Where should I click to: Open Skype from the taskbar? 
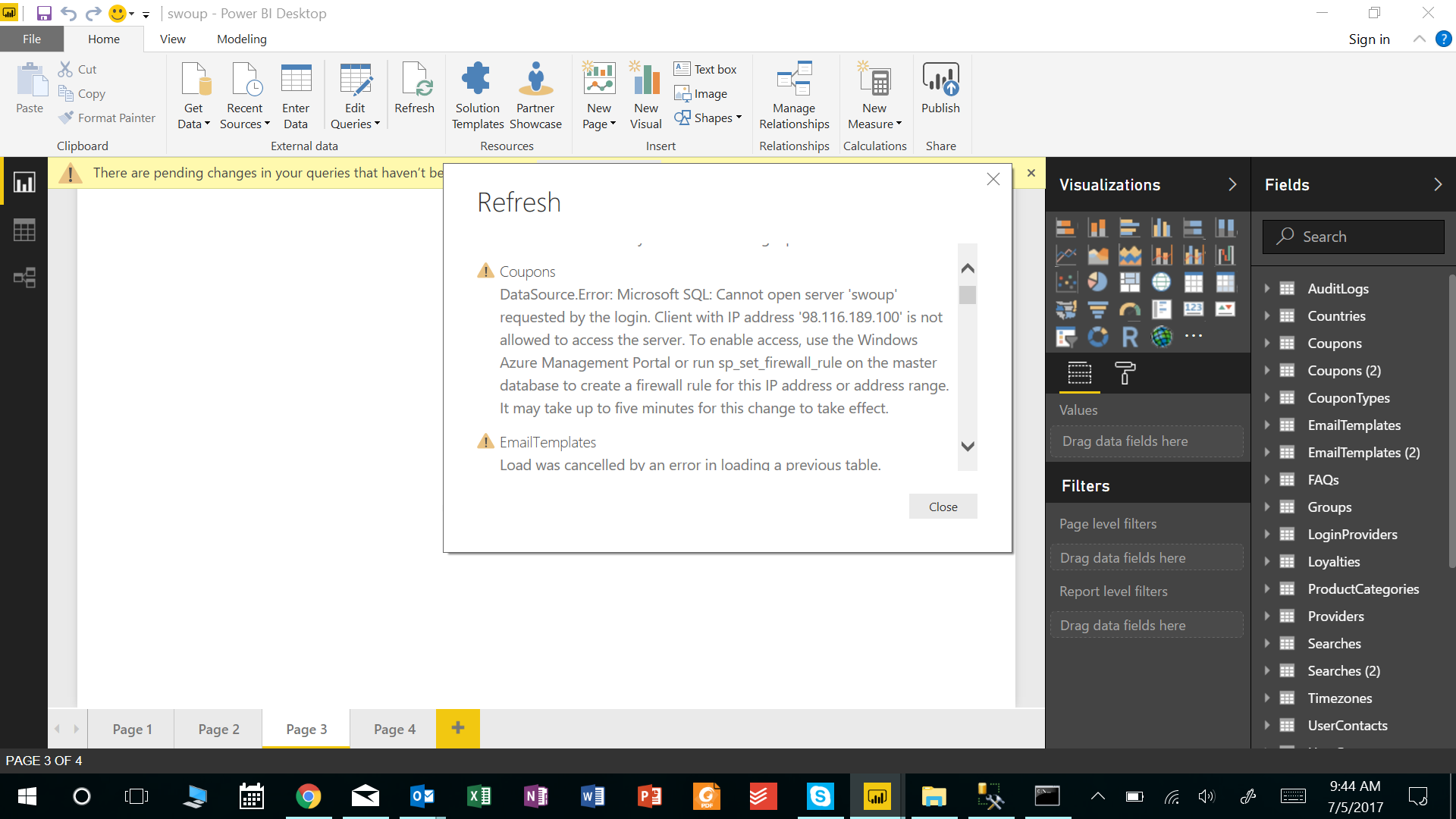point(820,796)
